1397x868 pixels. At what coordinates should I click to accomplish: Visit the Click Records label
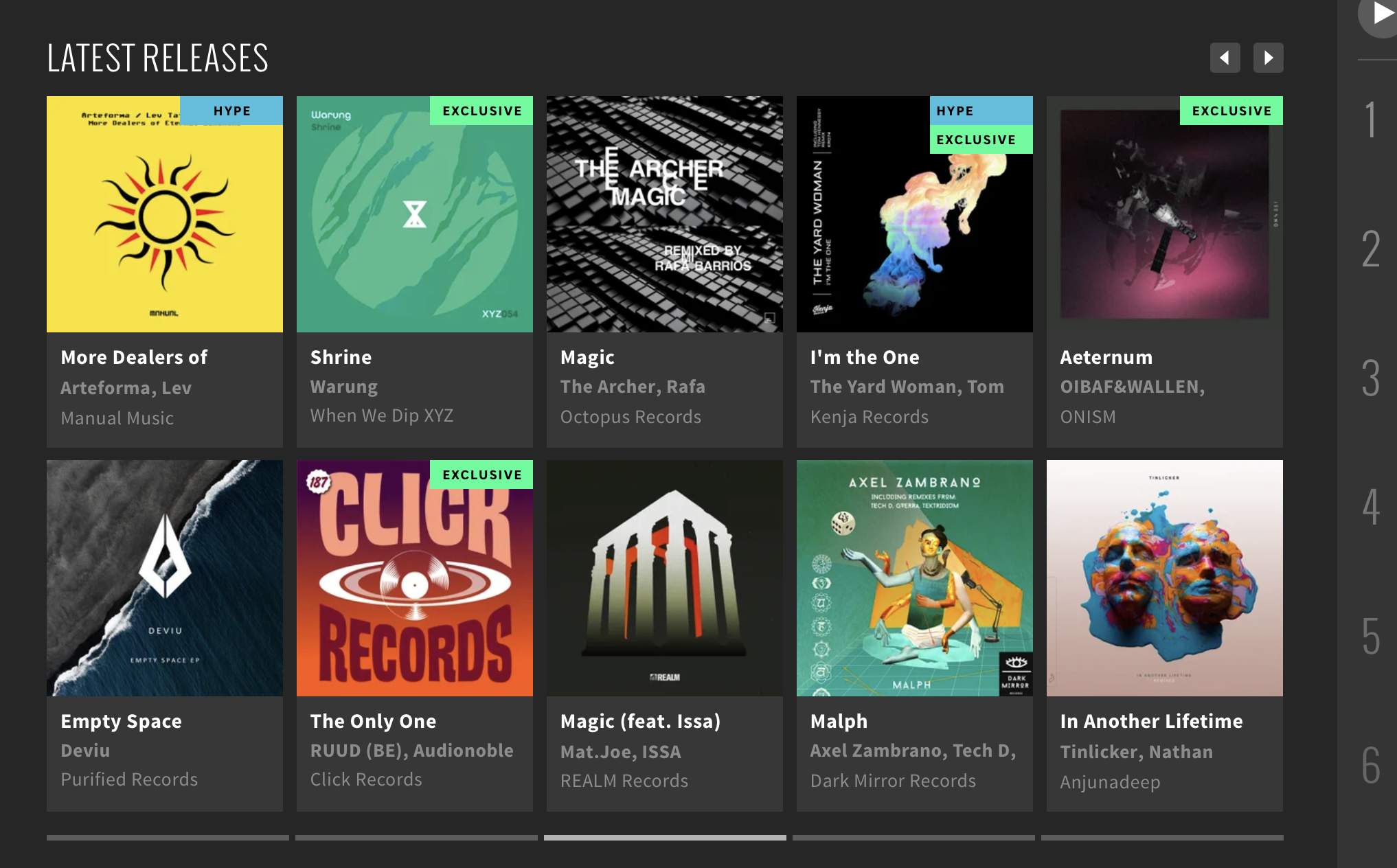(366, 779)
